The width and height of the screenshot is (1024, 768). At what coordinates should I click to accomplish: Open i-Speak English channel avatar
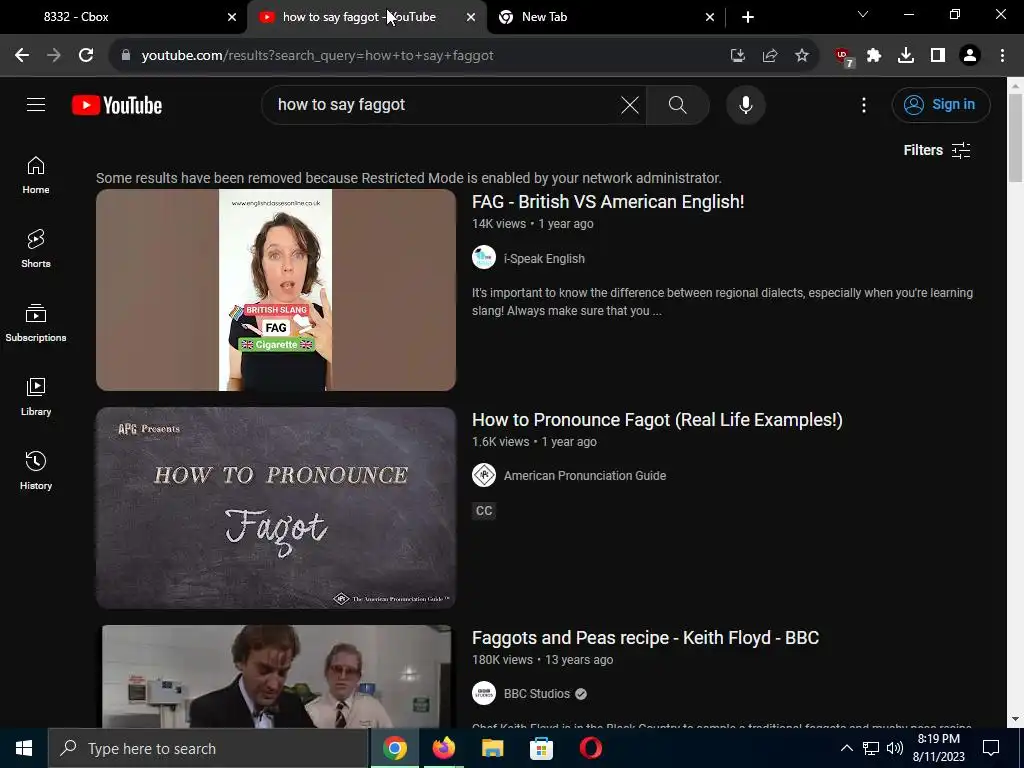(x=484, y=257)
